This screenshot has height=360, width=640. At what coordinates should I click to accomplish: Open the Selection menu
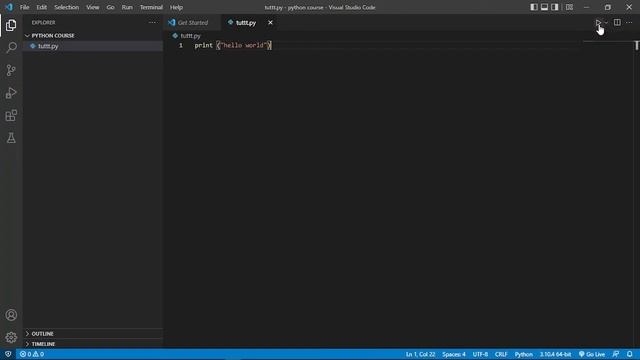[x=67, y=7]
